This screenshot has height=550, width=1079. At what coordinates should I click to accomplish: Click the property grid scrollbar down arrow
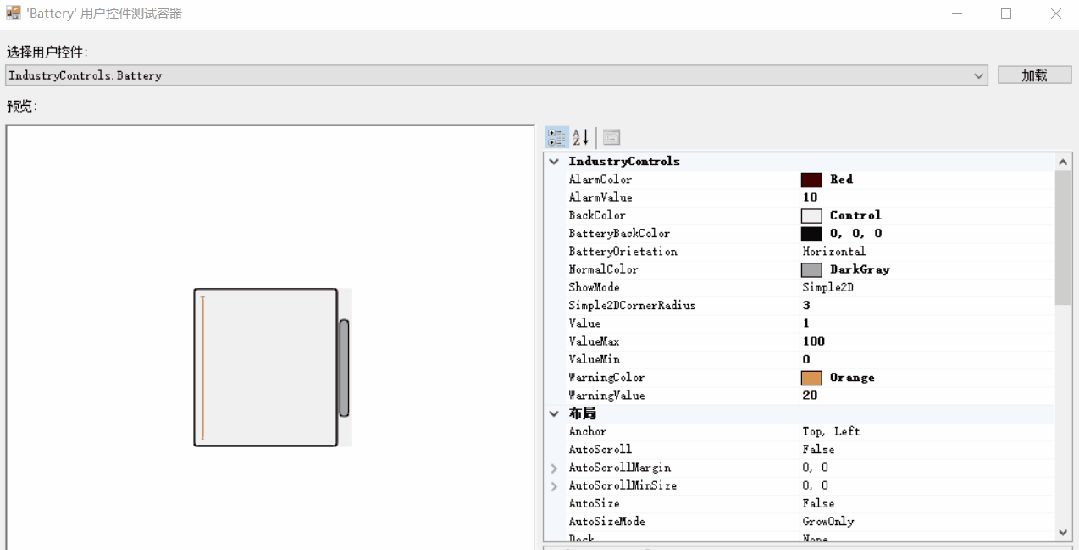pos(1063,532)
